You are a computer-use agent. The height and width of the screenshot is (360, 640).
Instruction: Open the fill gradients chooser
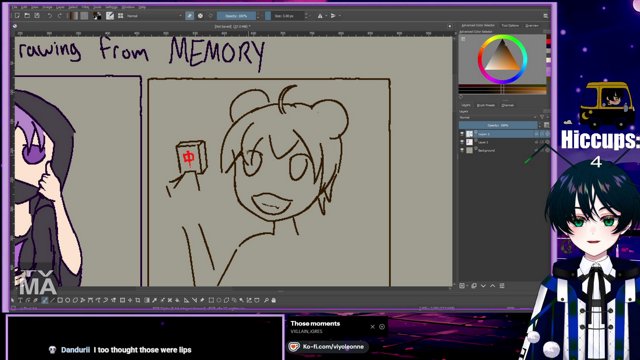pos(74,16)
